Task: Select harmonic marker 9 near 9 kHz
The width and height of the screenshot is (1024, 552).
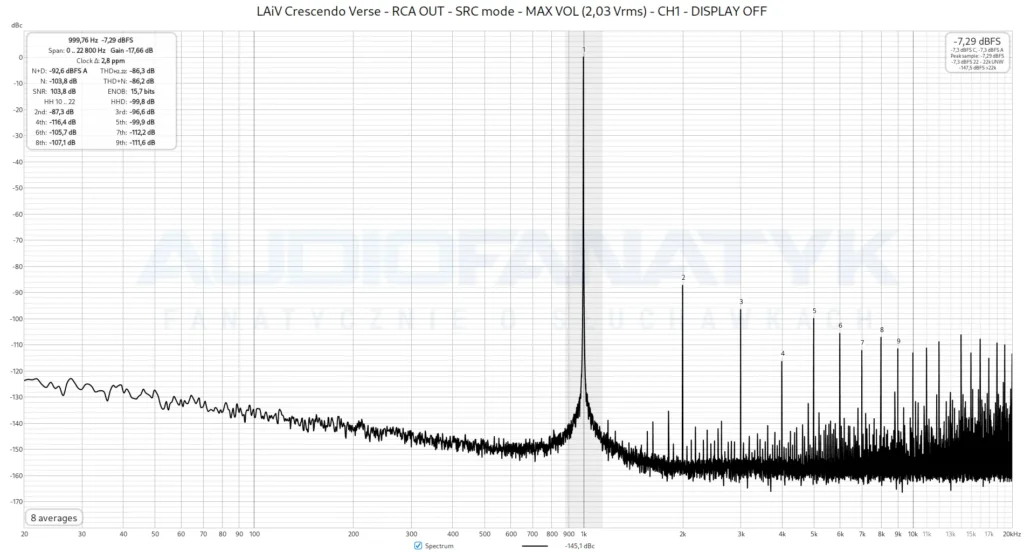Action: click(899, 341)
